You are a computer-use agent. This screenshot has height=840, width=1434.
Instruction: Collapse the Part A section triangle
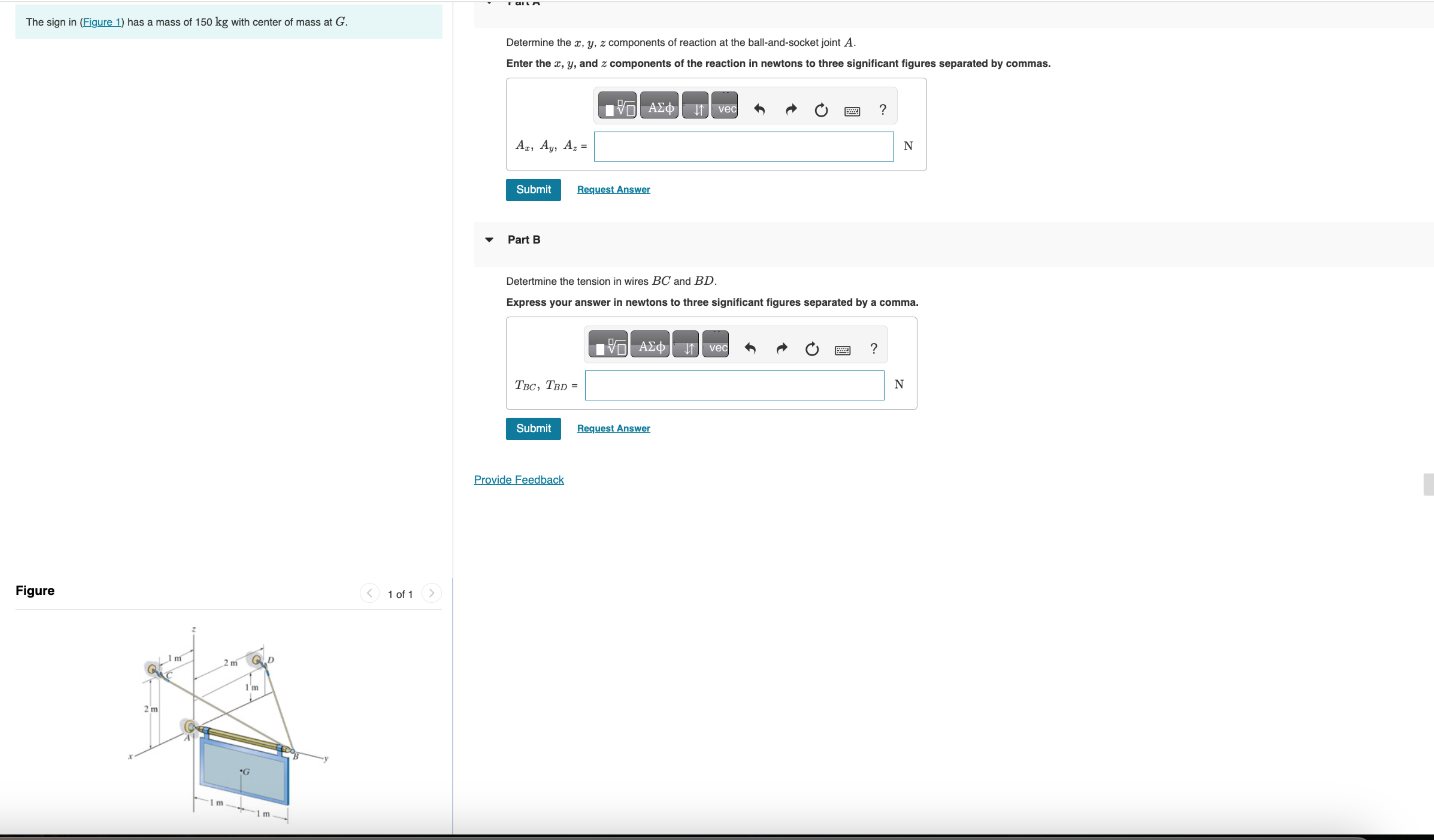click(x=489, y=2)
